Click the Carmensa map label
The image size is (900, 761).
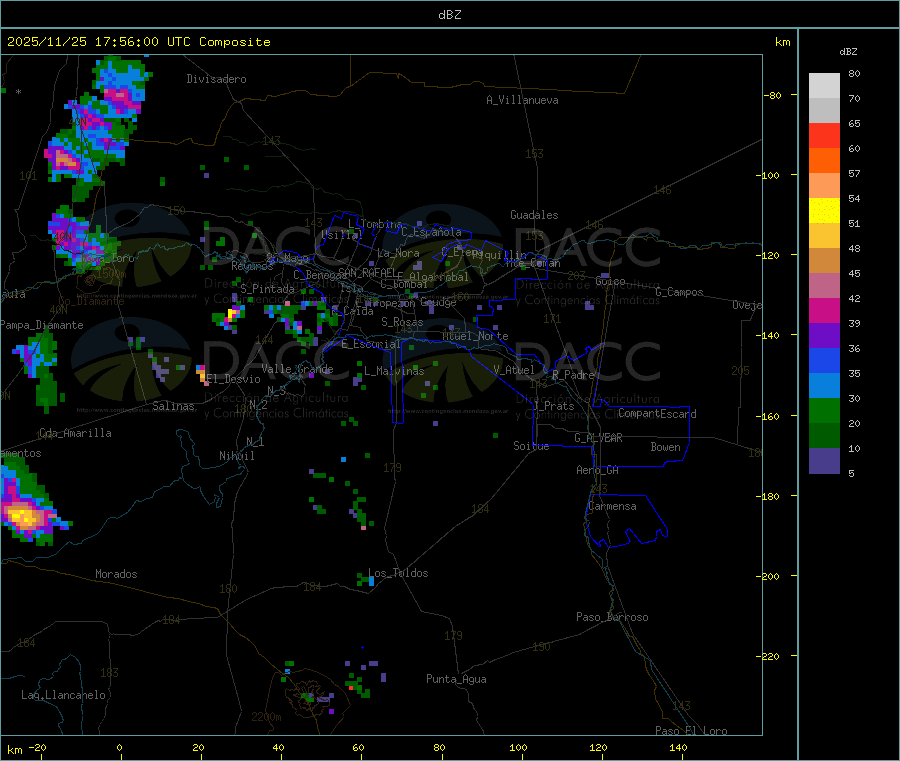(x=612, y=506)
